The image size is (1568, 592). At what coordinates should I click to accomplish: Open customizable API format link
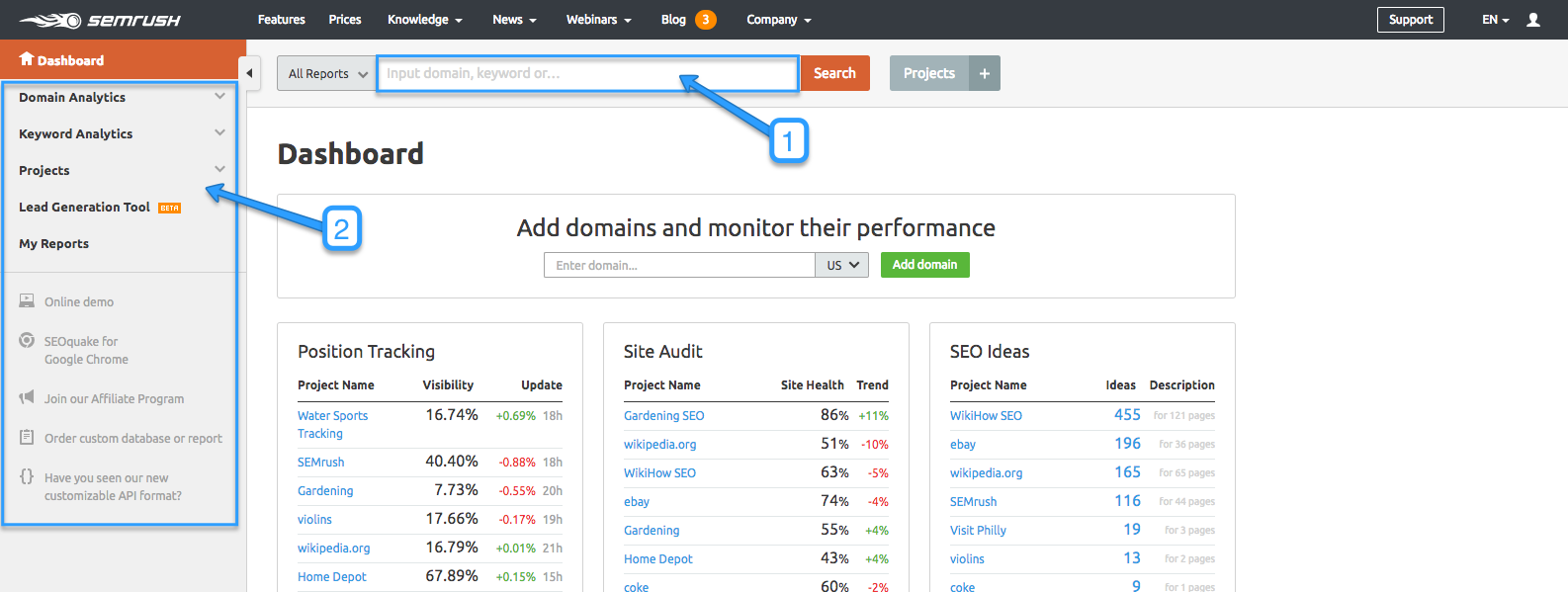[x=113, y=486]
